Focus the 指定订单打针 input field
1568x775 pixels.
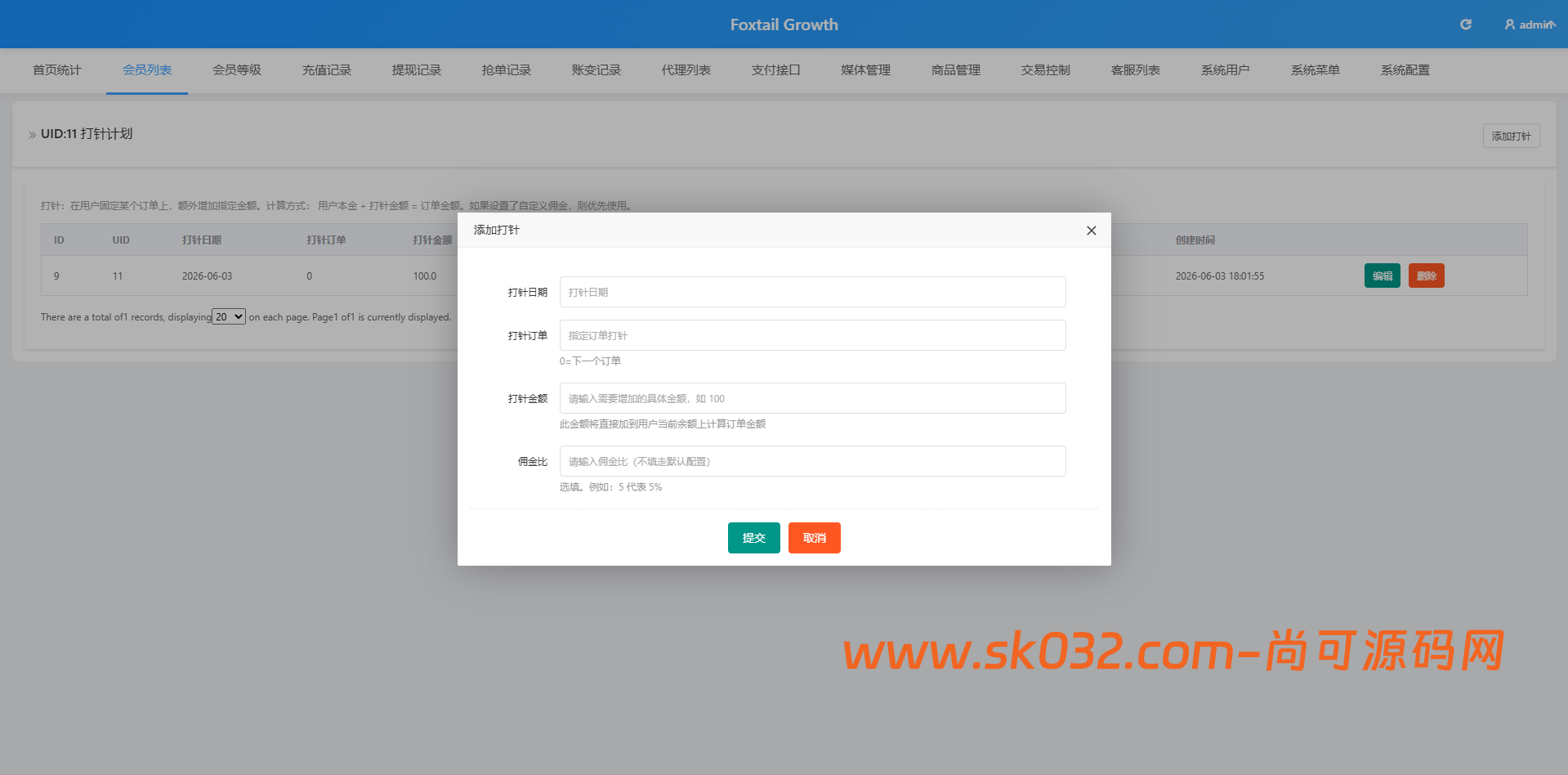point(812,335)
